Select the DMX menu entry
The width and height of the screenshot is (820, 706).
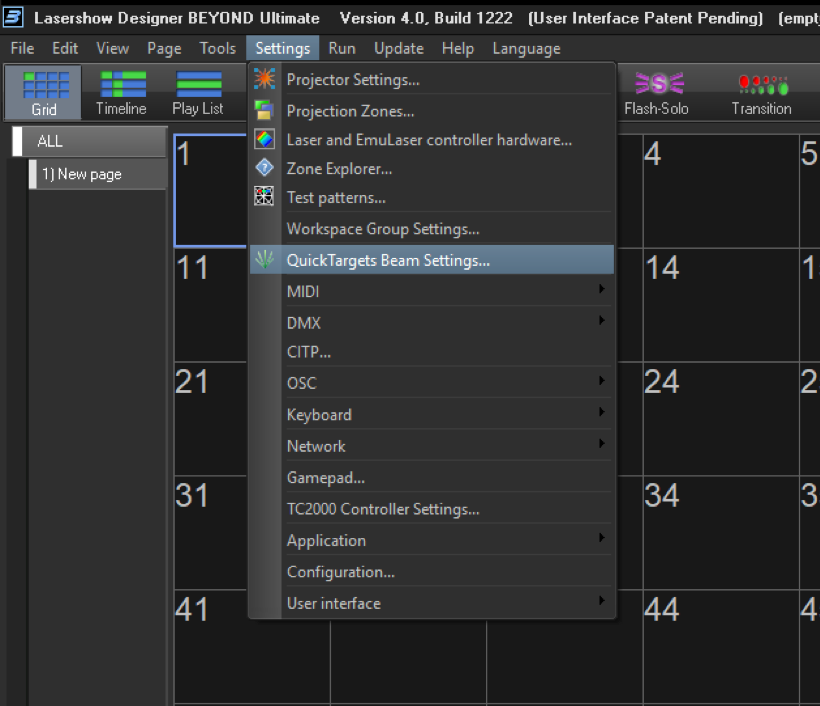point(432,323)
